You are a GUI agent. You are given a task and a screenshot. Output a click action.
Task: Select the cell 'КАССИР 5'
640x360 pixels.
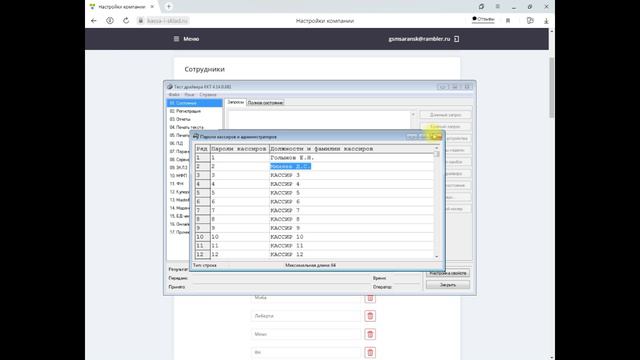351,193
